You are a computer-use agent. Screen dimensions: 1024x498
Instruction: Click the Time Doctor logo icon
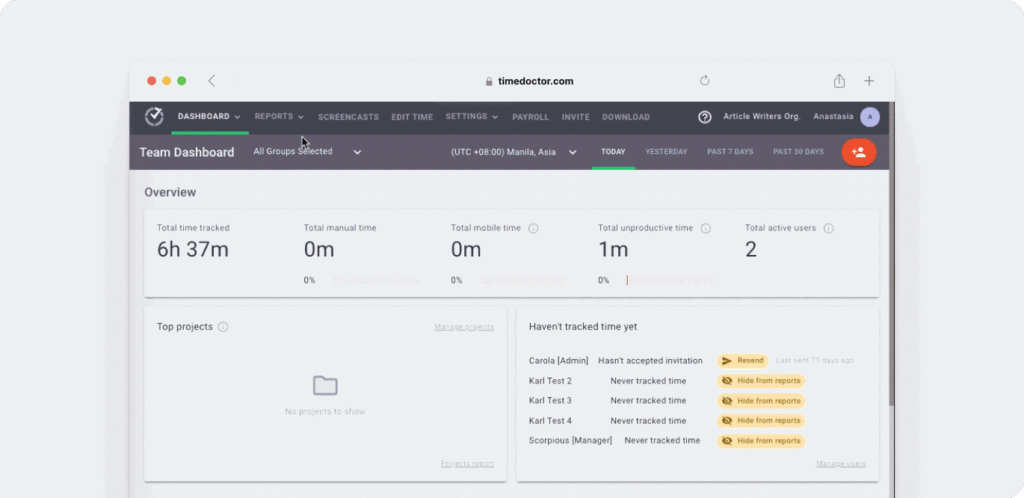[154, 117]
